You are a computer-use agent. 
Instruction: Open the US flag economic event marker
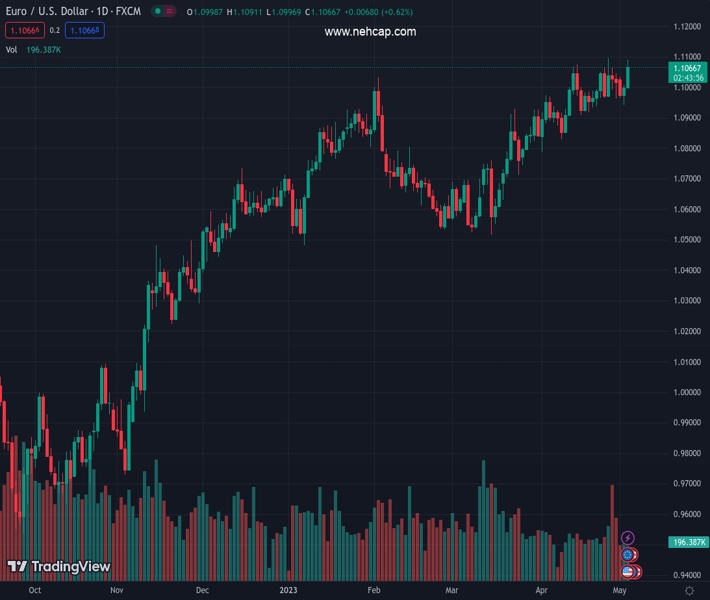[628, 571]
